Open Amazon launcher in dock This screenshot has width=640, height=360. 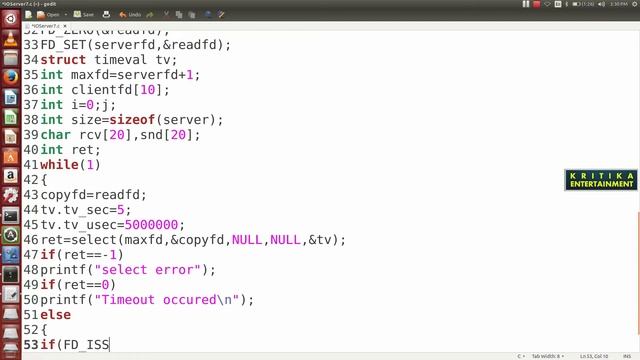pyautogui.click(x=11, y=176)
